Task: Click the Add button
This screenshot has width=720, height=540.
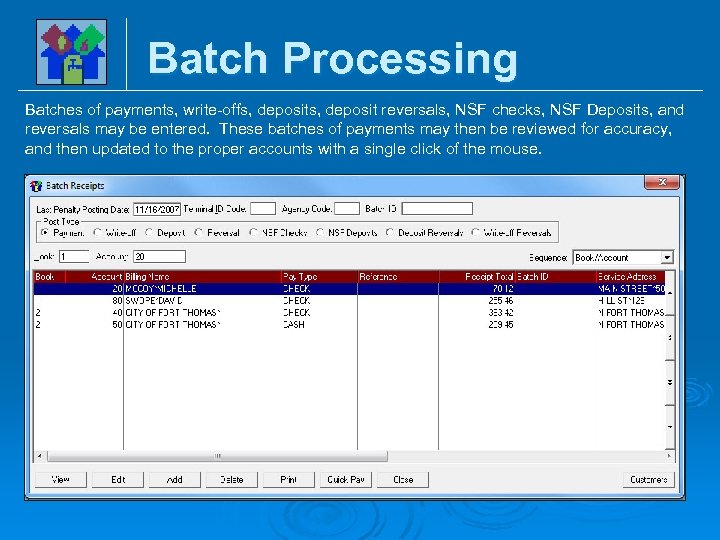Action: coord(174,479)
